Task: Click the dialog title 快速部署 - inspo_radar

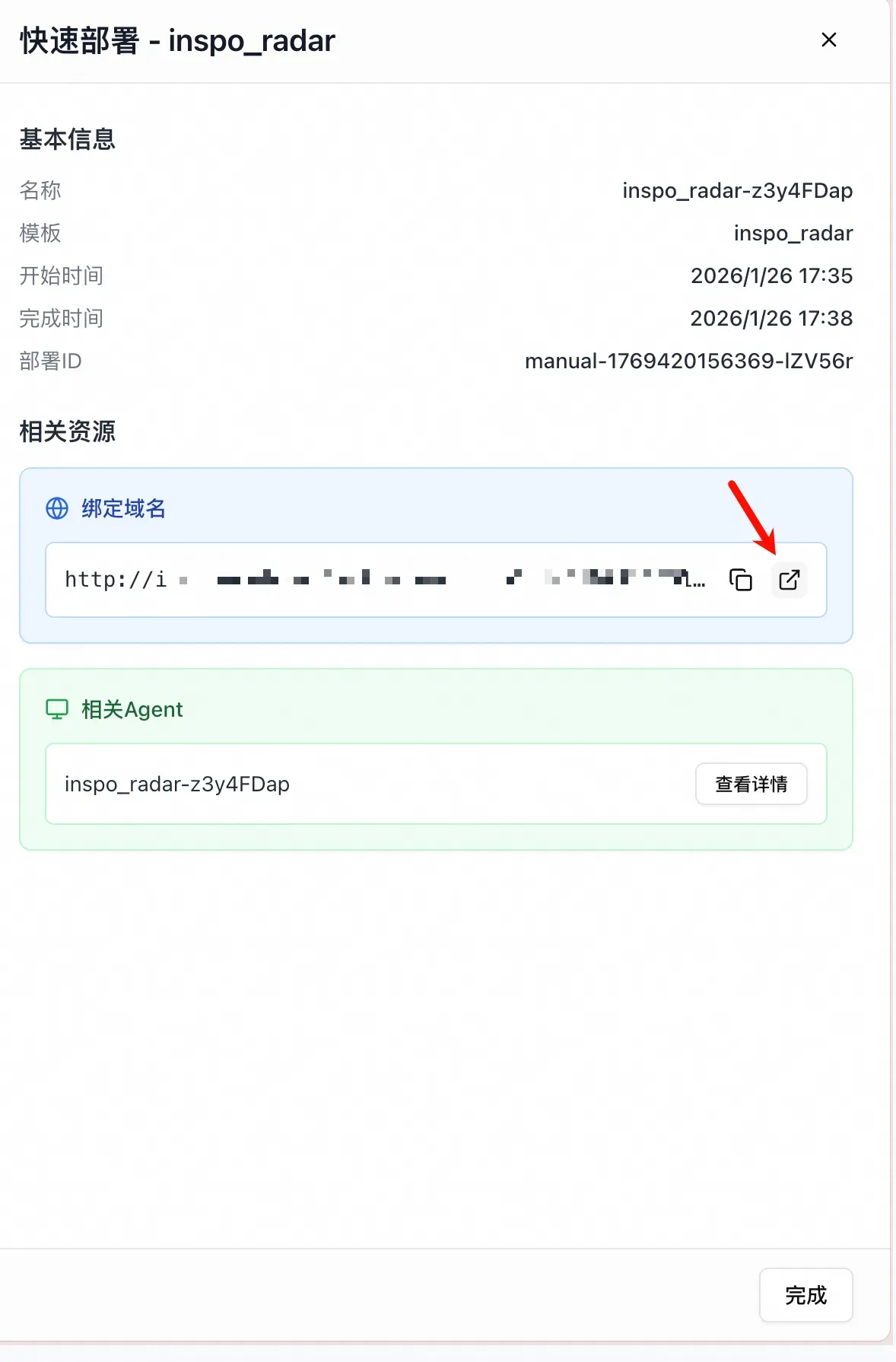Action: (x=177, y=40)
